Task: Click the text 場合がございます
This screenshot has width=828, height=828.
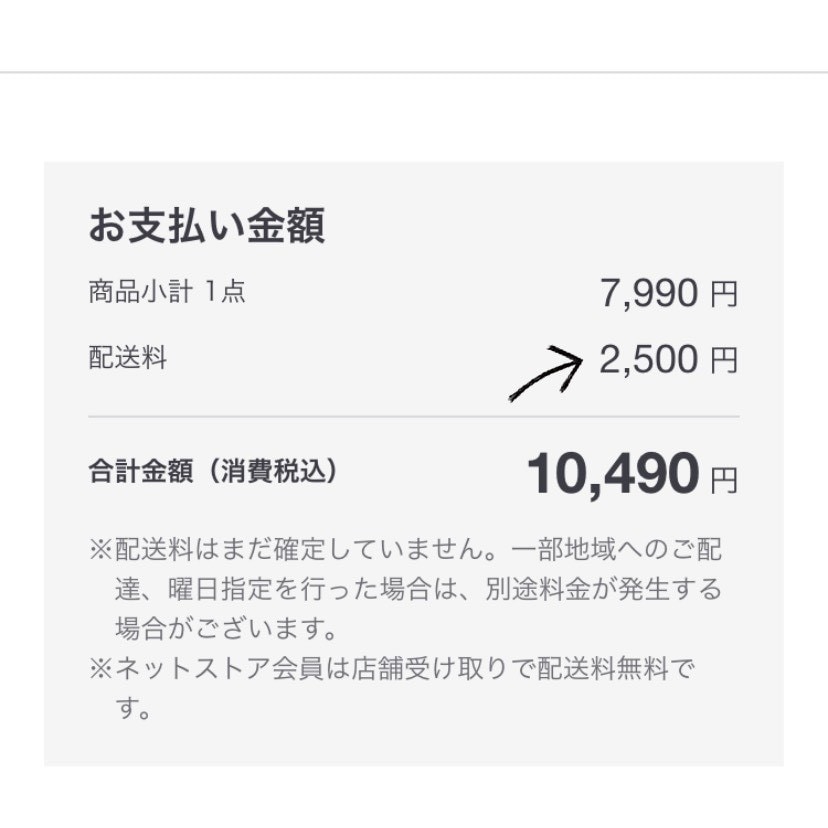Action: (x=226, y=628)
